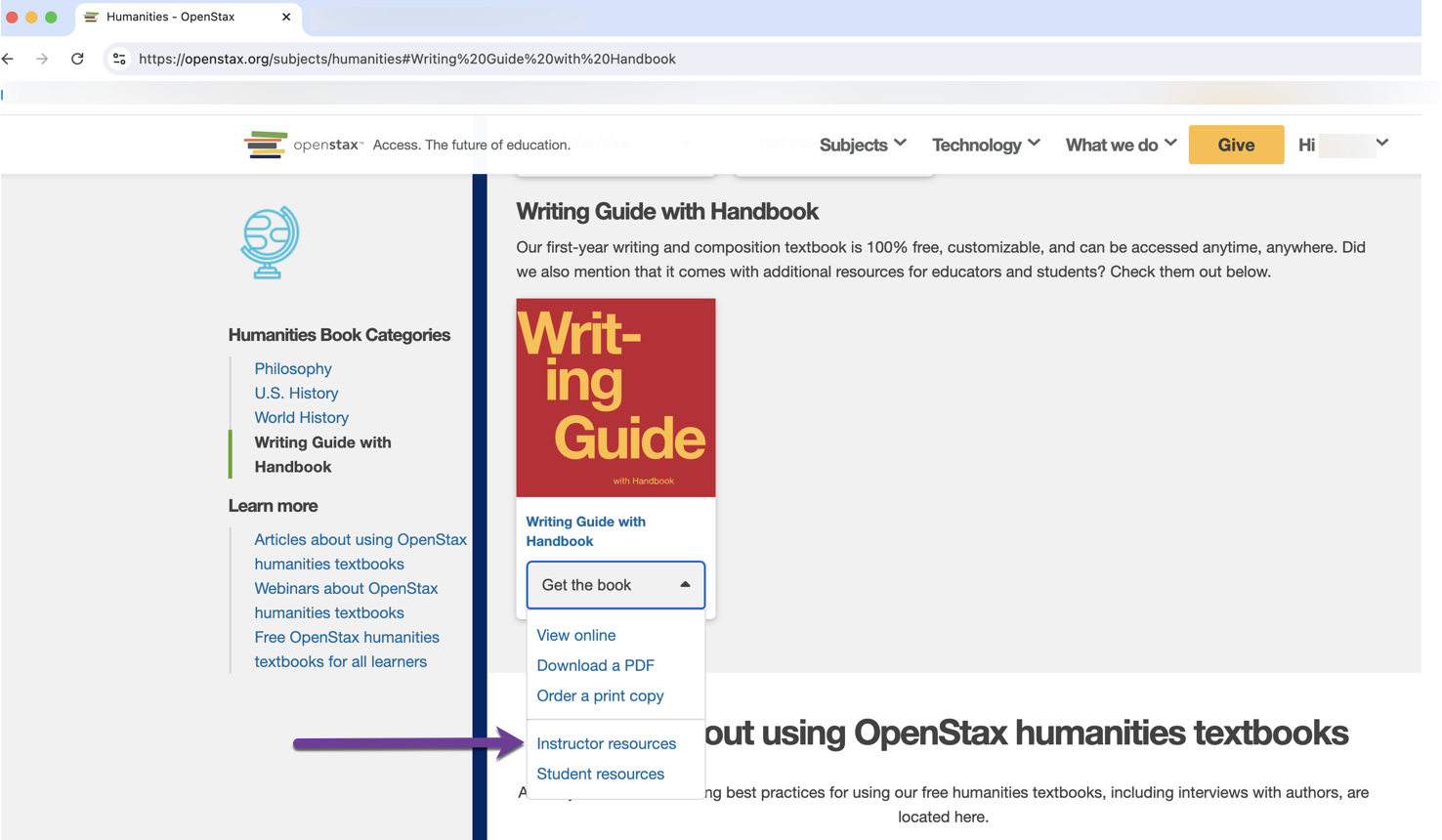
Task: Open the Philosophy category link
Action: pos(292,368)
